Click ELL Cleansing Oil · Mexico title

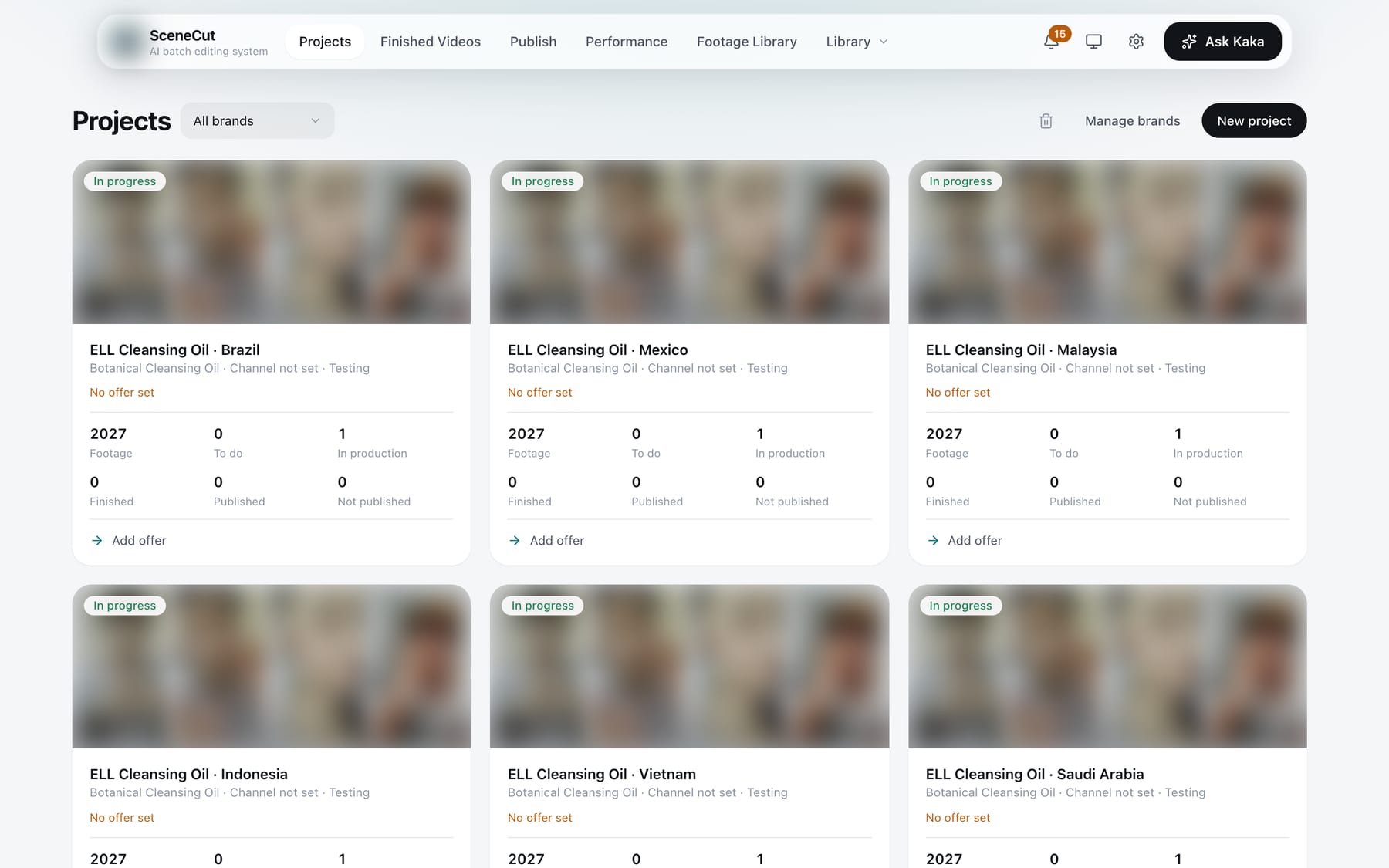click(x=598, y=350)
